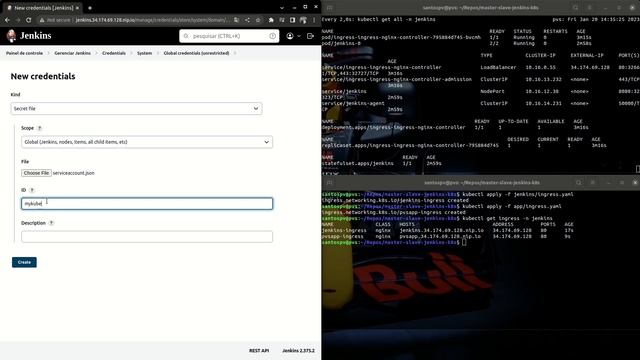This screenshot has height=360, width=640.
Task: Click the Not secure site warning
Action: tap(55, 20)
